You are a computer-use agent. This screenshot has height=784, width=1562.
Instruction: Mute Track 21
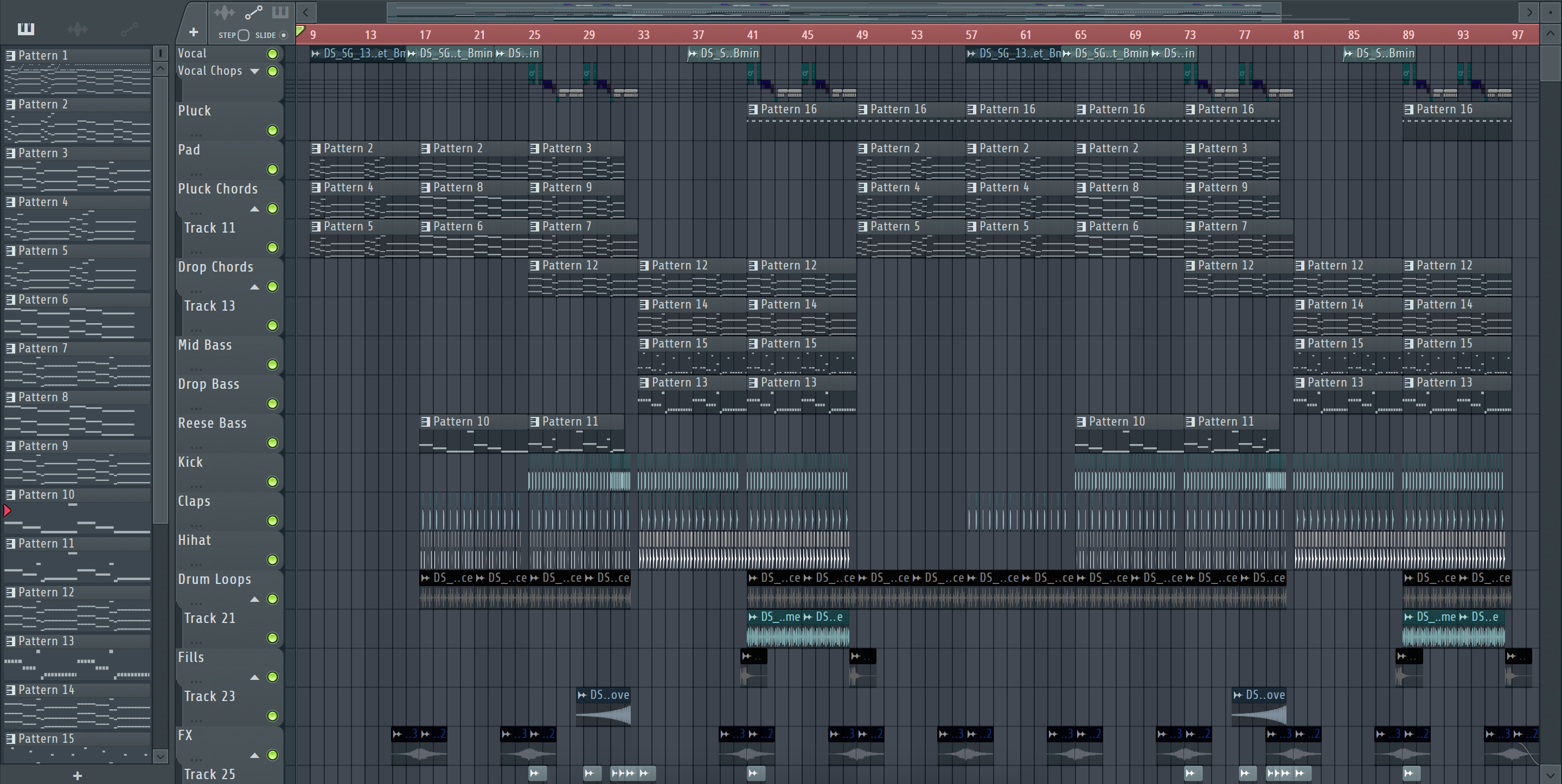point(273,638)
